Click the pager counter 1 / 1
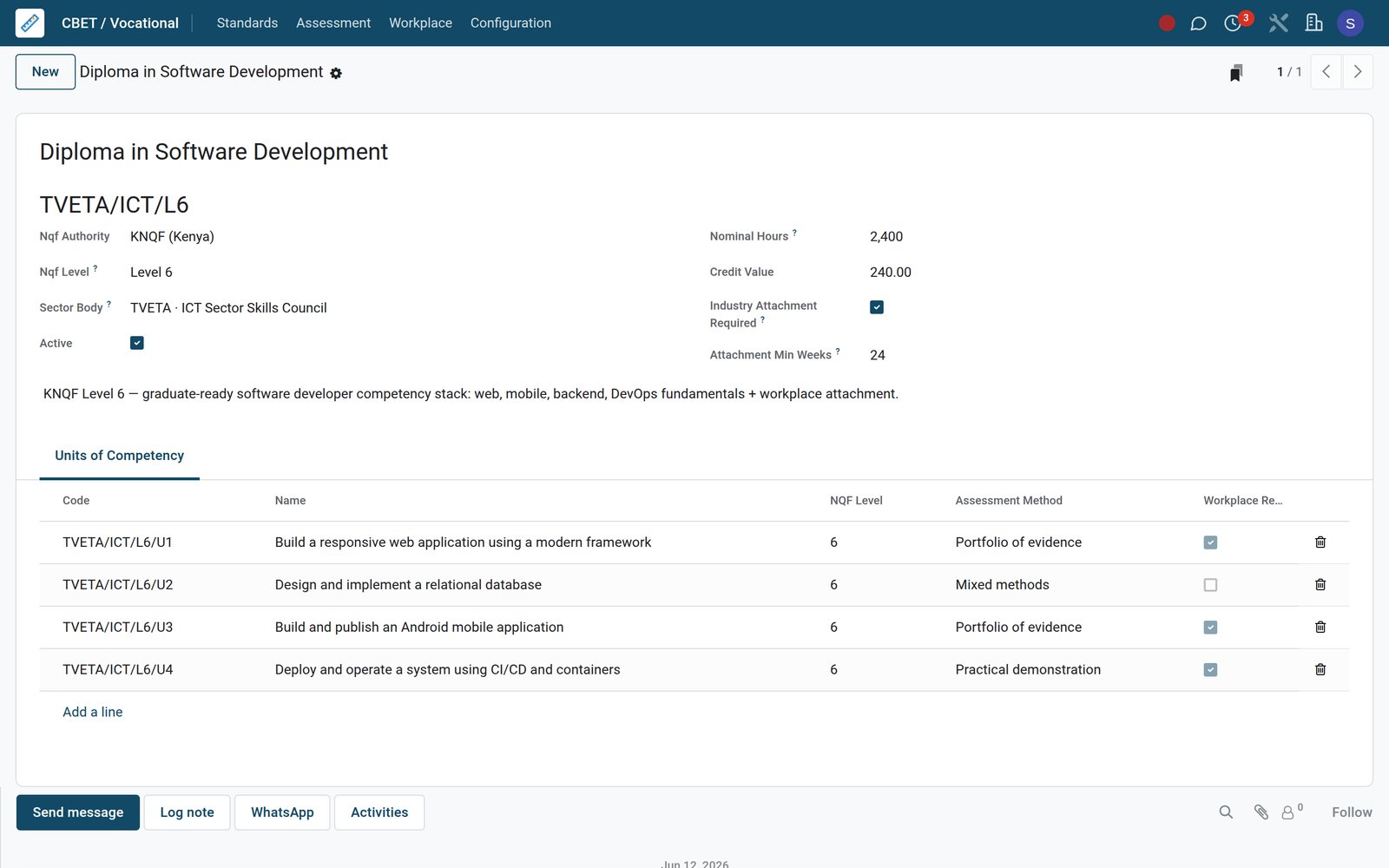This screenshot has width=1389, height=868. pos(1289,72)
